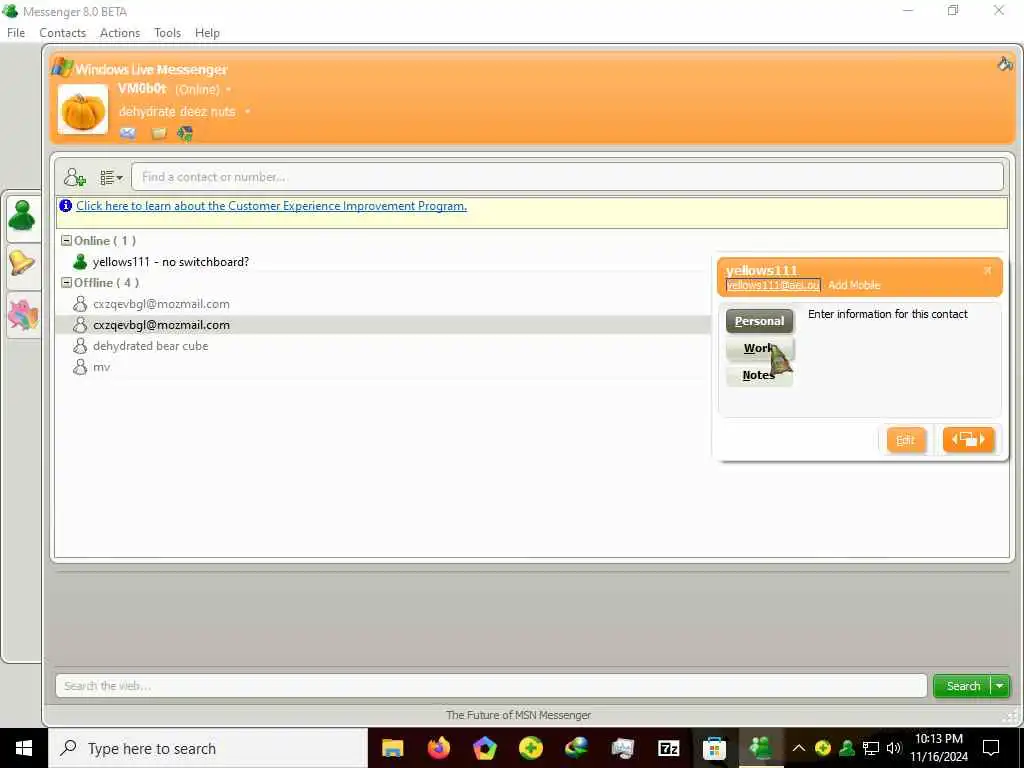Open the pink butterfly sidebar tab

24,314
